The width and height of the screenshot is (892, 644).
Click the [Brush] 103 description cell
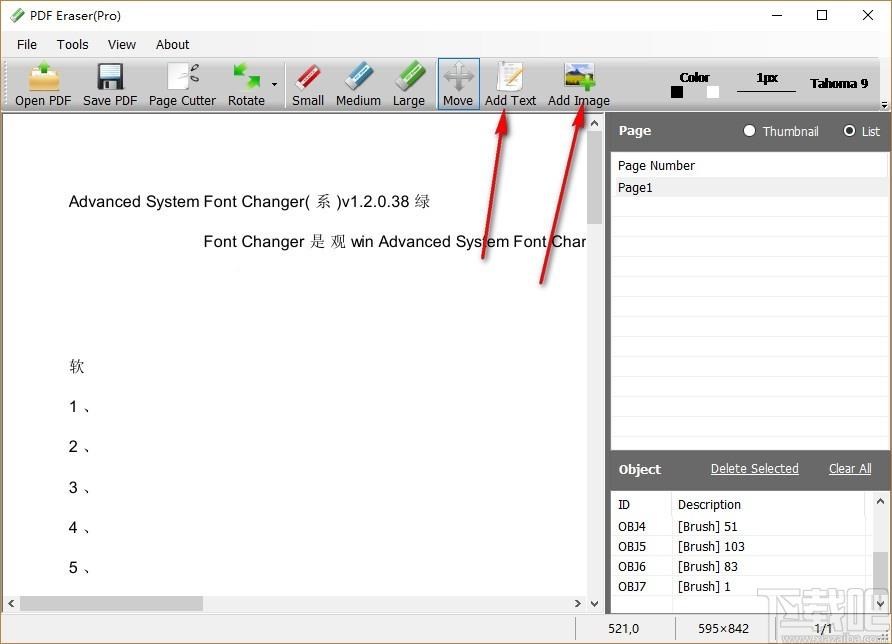[711, 547]
